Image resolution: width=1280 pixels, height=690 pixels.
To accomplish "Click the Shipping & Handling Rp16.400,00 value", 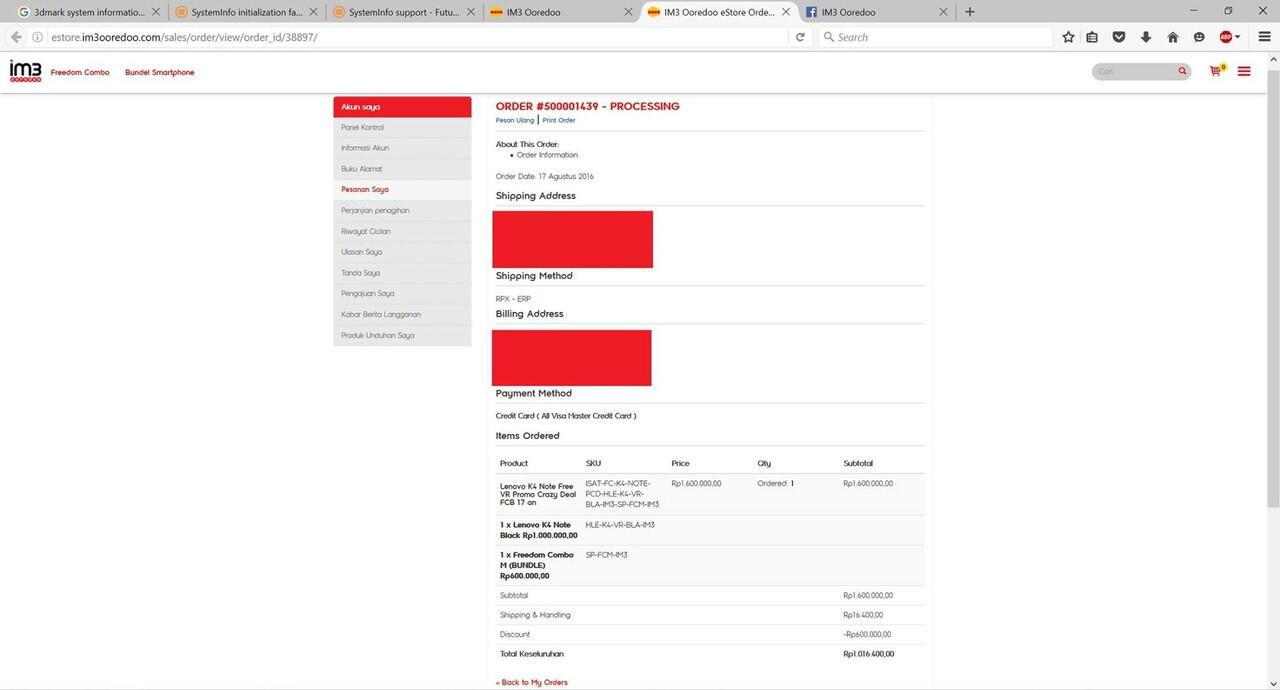I will pyautogui.click(x=863, y=615).
